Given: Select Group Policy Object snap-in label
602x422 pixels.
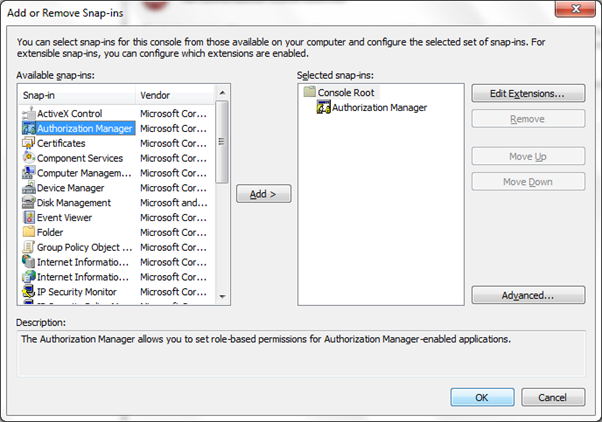Looking at the screenshot, I should coord(84,247).
